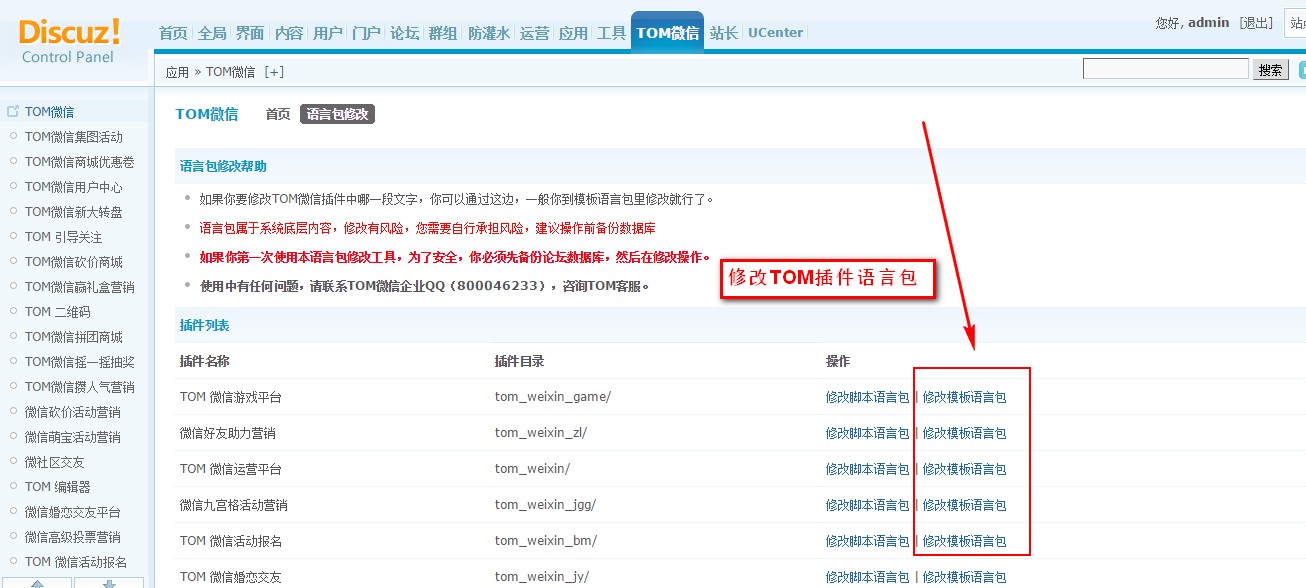Click the sidebar scroll-down arrow button

[109, 582]
